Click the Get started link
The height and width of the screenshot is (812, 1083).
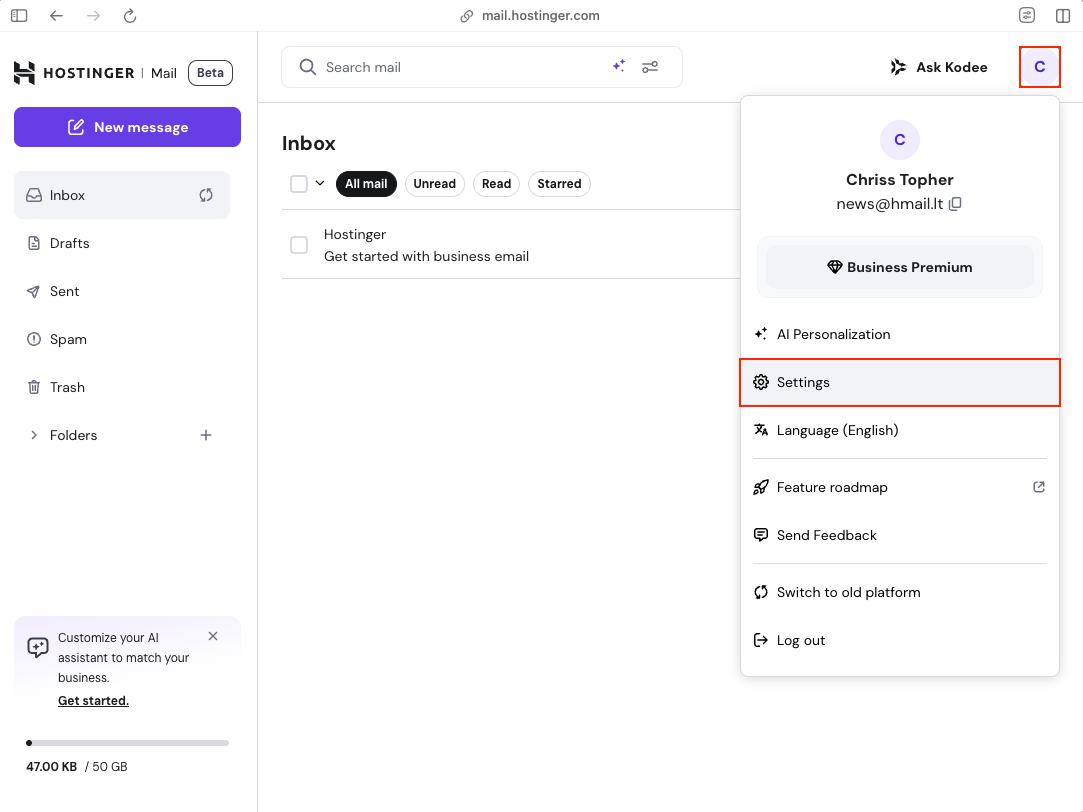pos(93,701)
